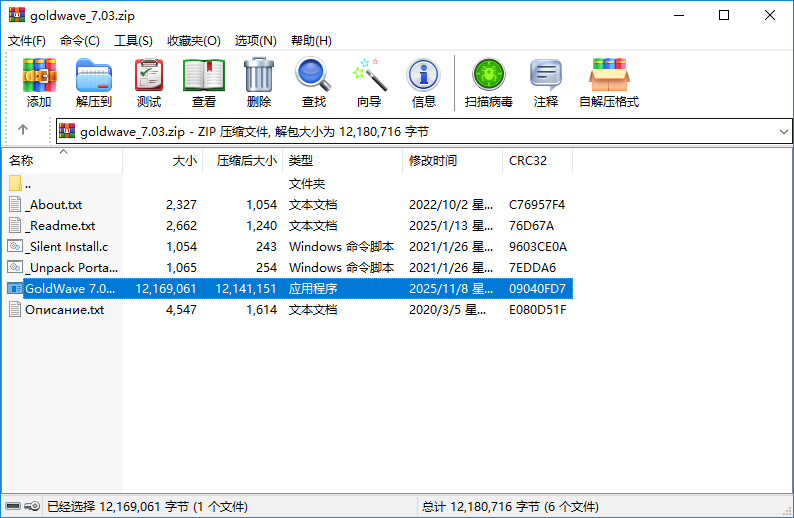This screenshot has width=794, height=518.
Task: Click date 2025/1/13 in Readme row
Action: (451, 225)
